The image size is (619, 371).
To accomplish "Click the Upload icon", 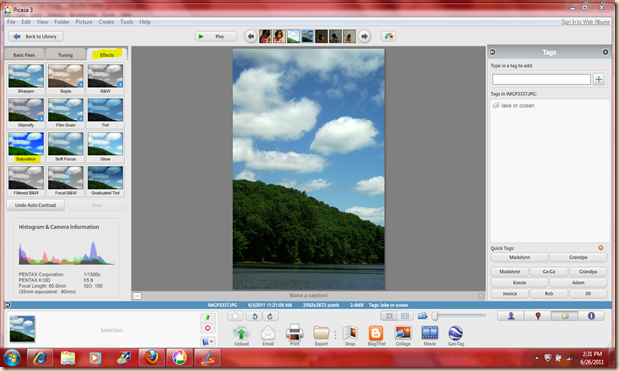I will [x=241, y=334].
